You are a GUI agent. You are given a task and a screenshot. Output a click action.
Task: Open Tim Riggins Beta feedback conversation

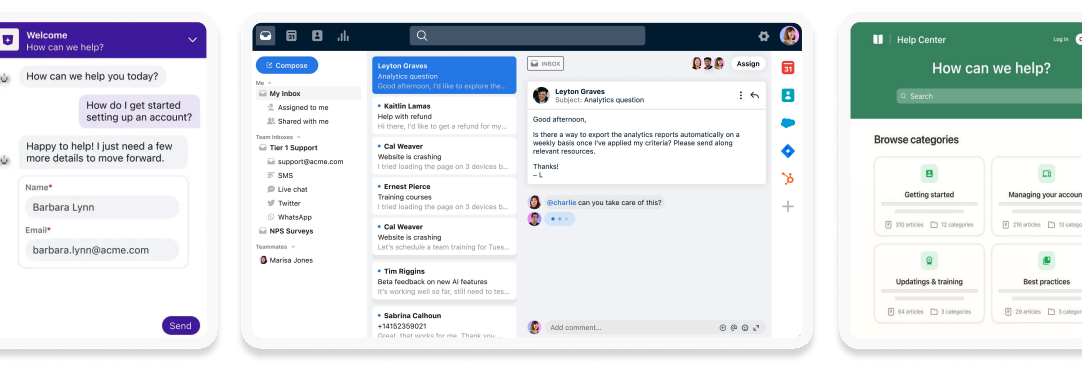click(x=444, y=280)
